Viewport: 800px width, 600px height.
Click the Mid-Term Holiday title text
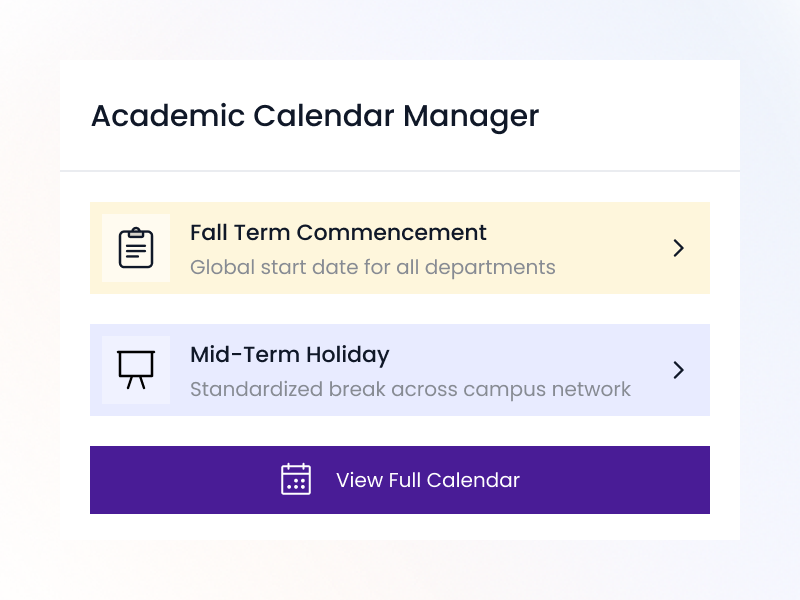pyautogui.click(x=289, y=355)
